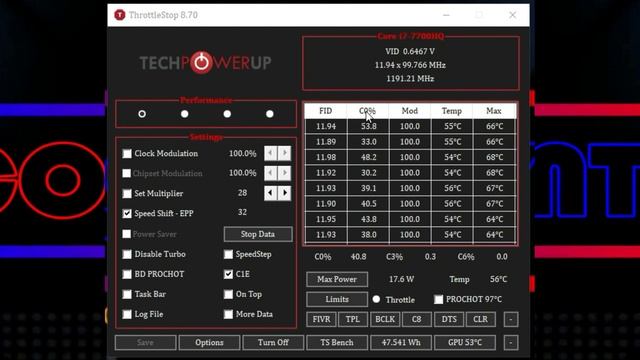Viewport: 640px width, 360px height.
Task: Click the minus button beside CLR
Action: pyautogui.click(x=511, y=319)
